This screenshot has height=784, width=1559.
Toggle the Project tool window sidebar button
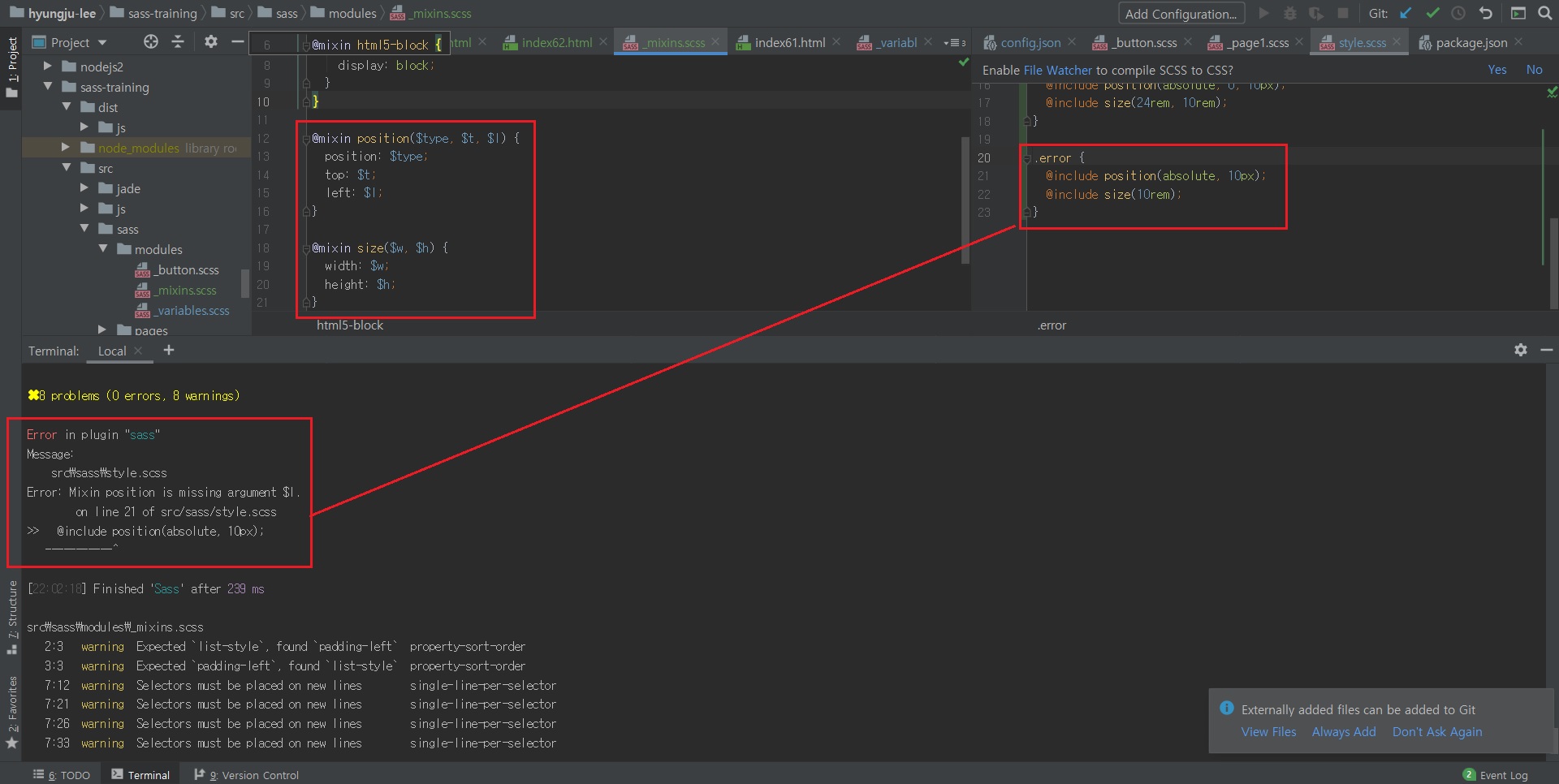pos(11,67)
